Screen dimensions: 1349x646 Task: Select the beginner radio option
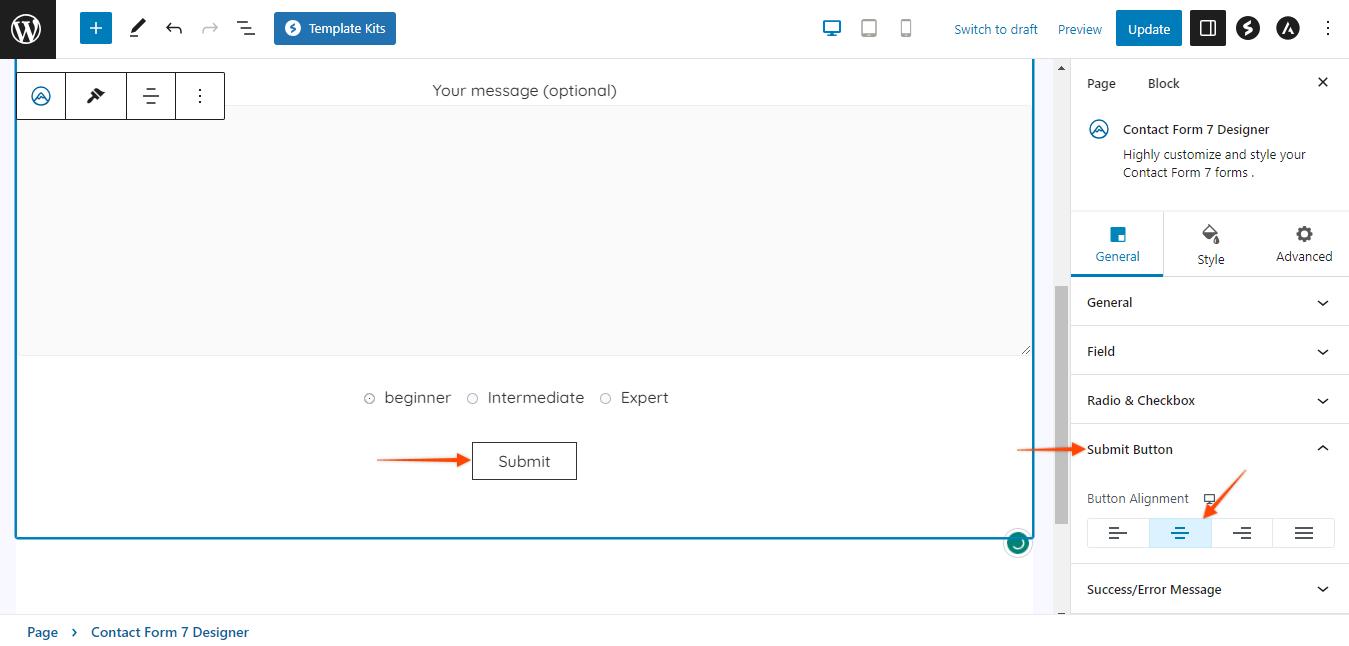click(370, 398)
